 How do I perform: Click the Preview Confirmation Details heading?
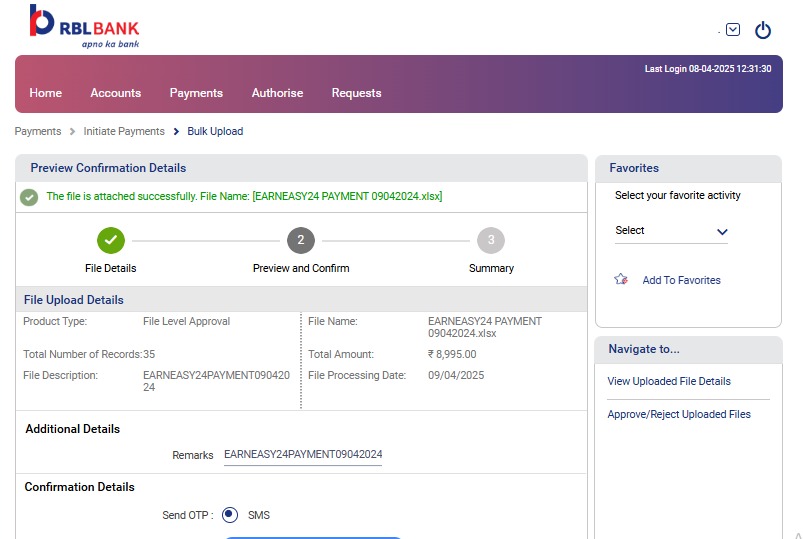click(108, 168)
